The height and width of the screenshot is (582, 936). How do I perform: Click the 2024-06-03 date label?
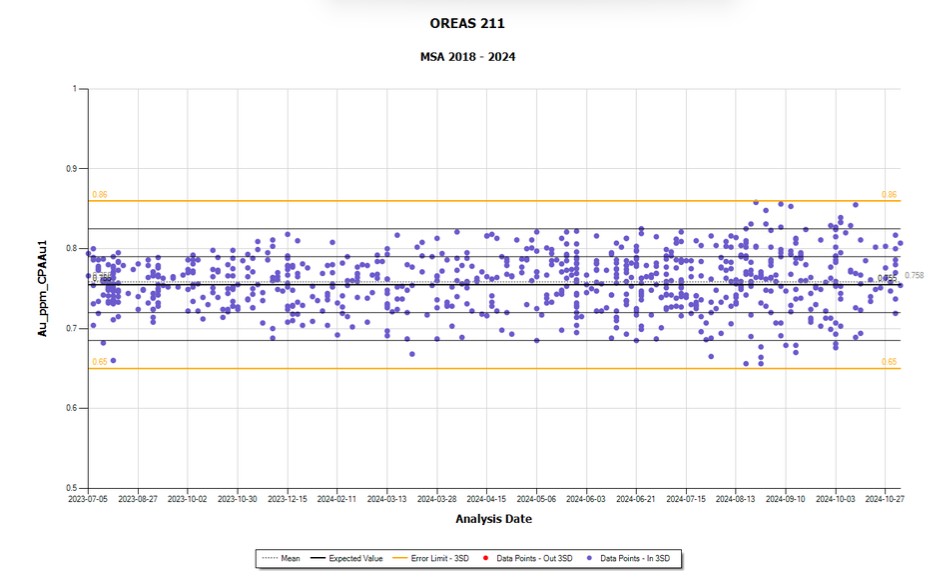pyautogui.click(x=586, y=499)
